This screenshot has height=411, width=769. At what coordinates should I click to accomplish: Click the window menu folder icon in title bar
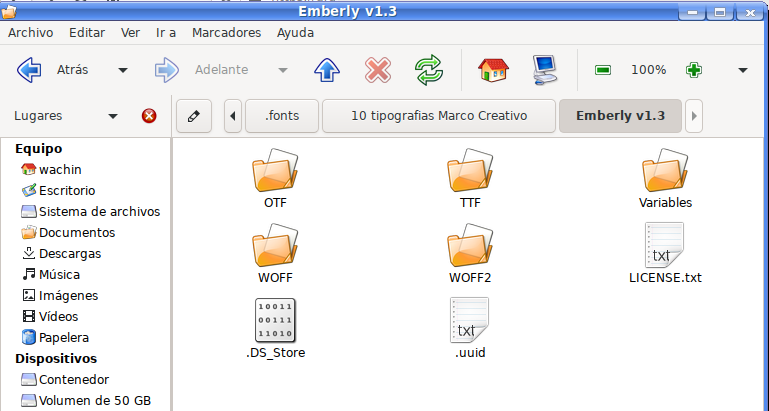coord(9,12)
